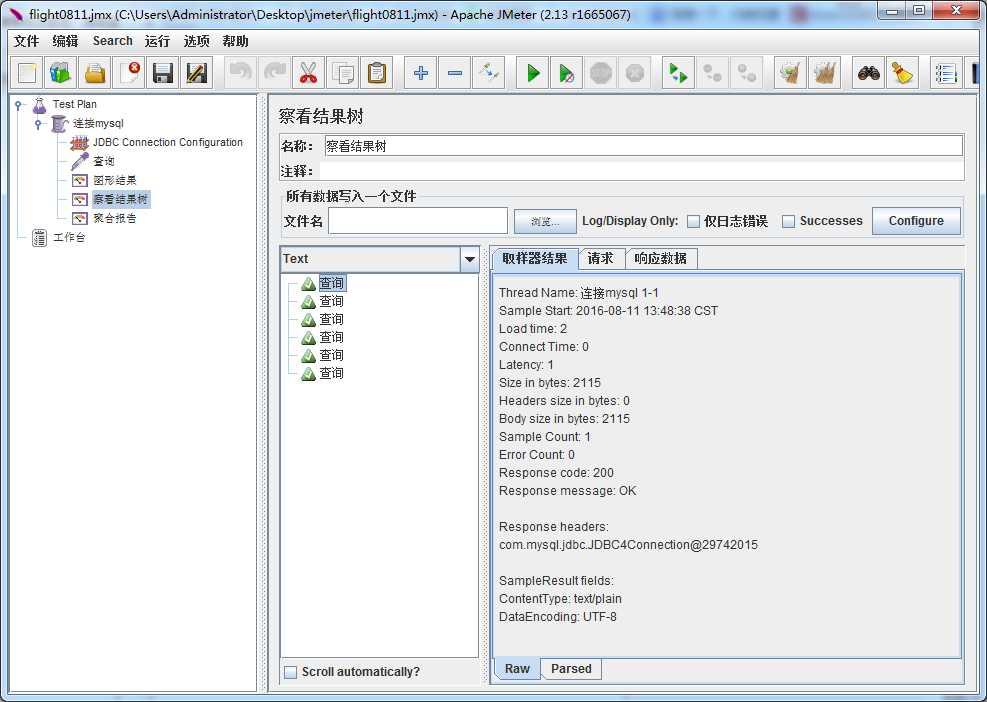Open the Templates icon in toolbar
The image size is (987, 702).
[x=60, y=73]
